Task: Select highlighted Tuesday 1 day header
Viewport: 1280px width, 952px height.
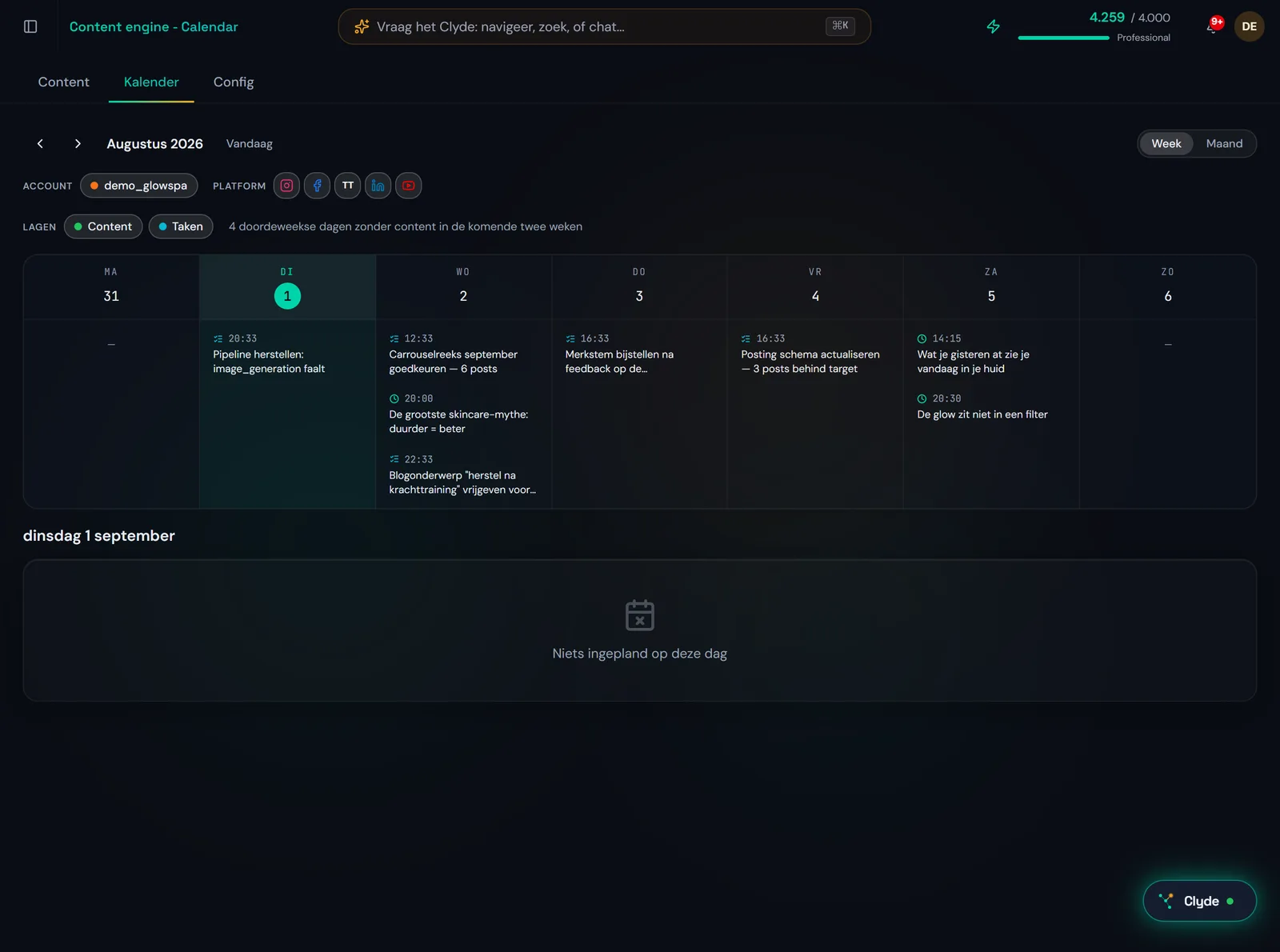Action: [287, 287]
